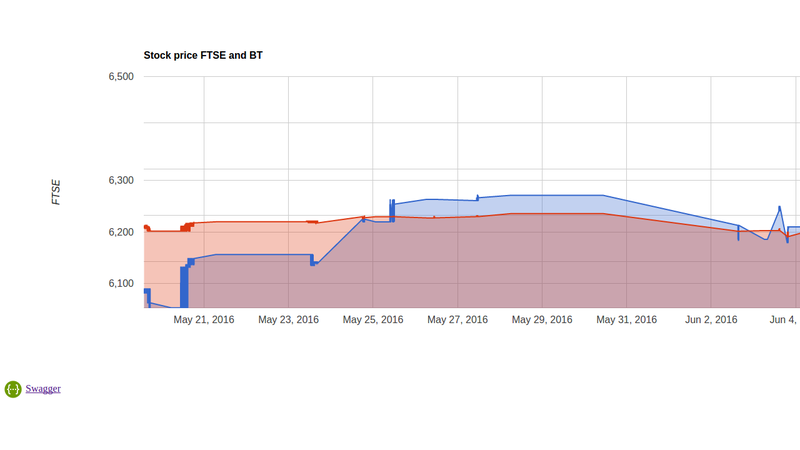Viewport: 800px width, 450px height.
Task: Select the partially visible Jun 4 date label
Action: coord(783,320)
